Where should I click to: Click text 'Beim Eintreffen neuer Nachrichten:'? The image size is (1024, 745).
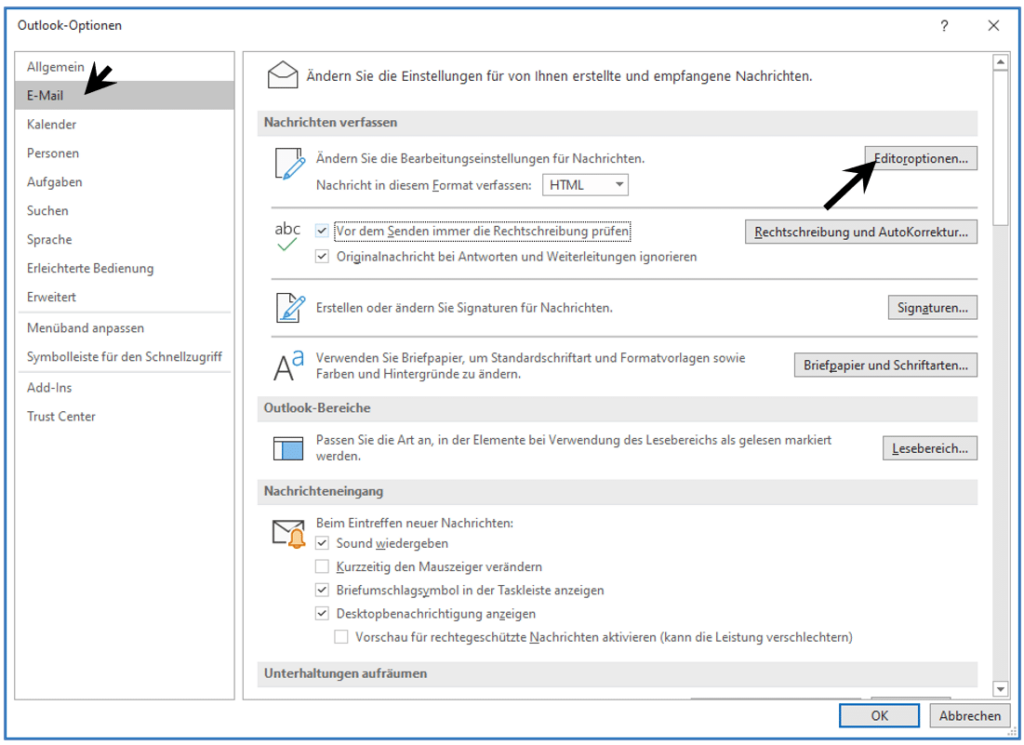pyautogui.click(x=415, y=522)
